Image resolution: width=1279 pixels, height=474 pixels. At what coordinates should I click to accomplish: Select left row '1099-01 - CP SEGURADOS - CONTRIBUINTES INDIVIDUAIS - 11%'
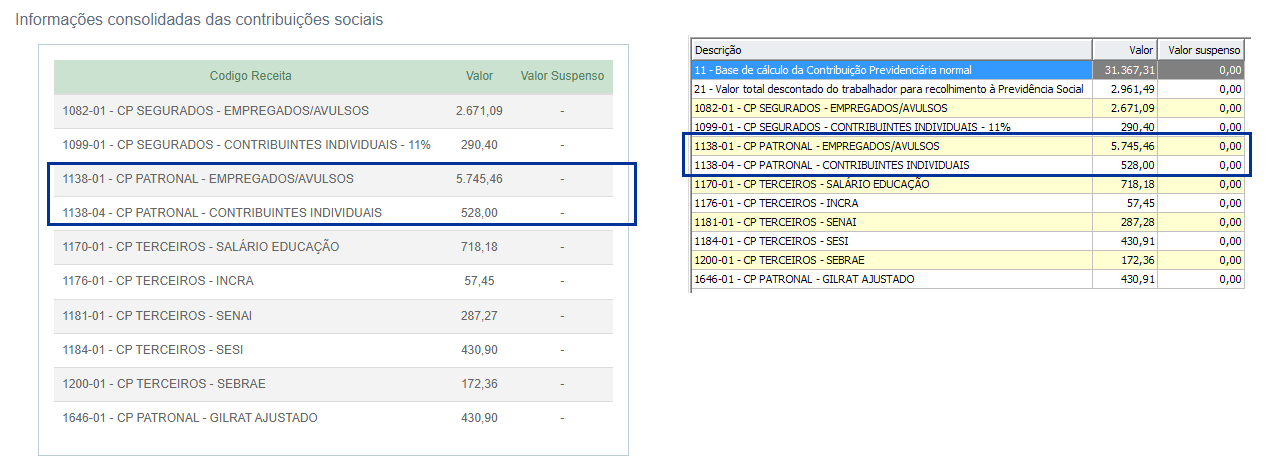click(x=333, y=145)
